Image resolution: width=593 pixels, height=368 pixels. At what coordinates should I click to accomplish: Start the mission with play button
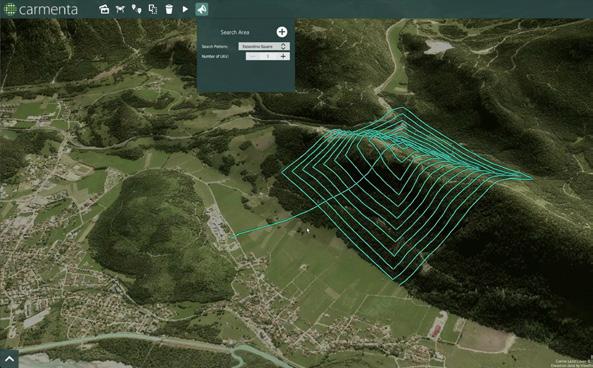coord(185,9)
